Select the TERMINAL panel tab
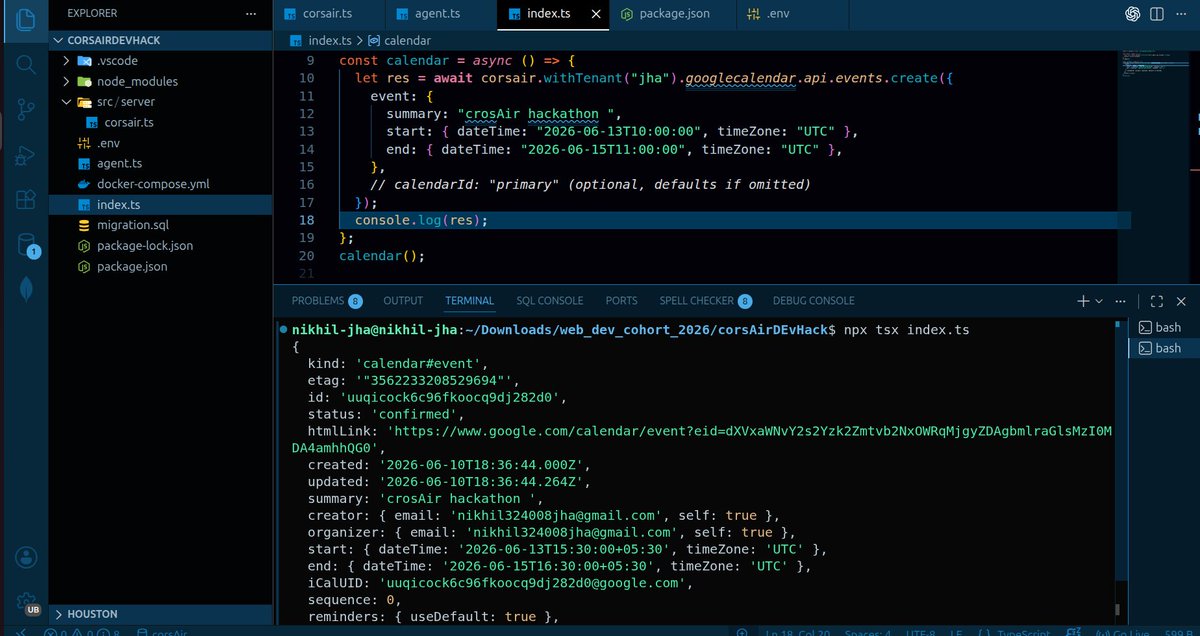This screenshot has height=636, width=1200. (470, 301)
